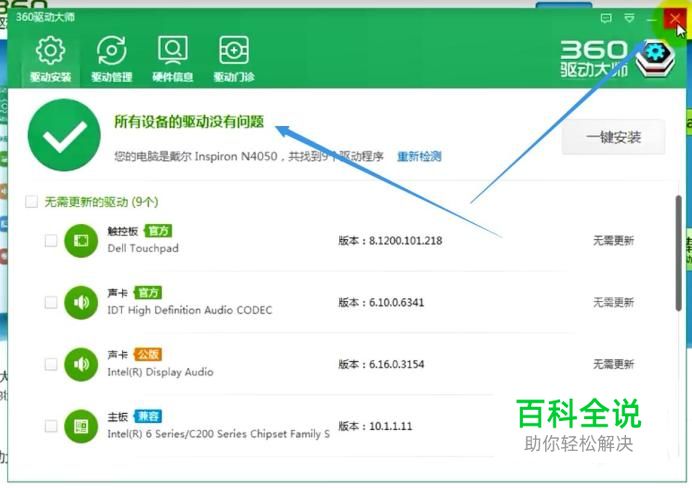Click the version 6.16.0.3154 text
Image resolution: width=692 pixels, height=488 pixels.
point(381,364)
